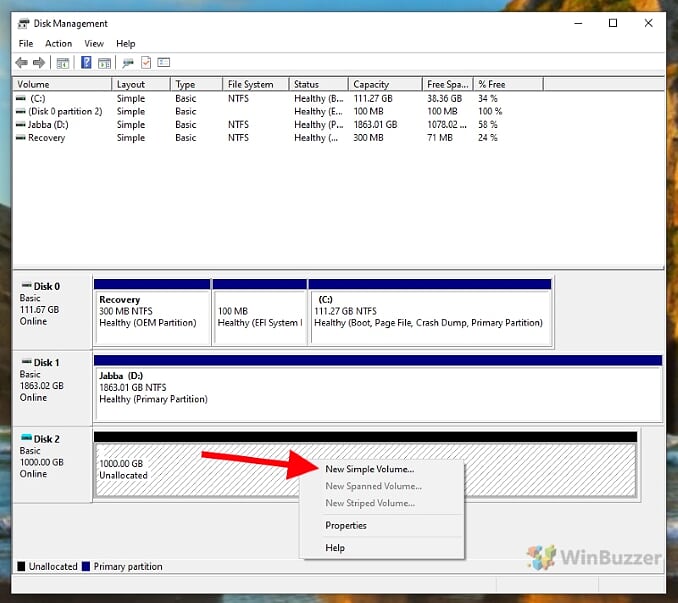Click the Volume column header

[x=62, y=84]
